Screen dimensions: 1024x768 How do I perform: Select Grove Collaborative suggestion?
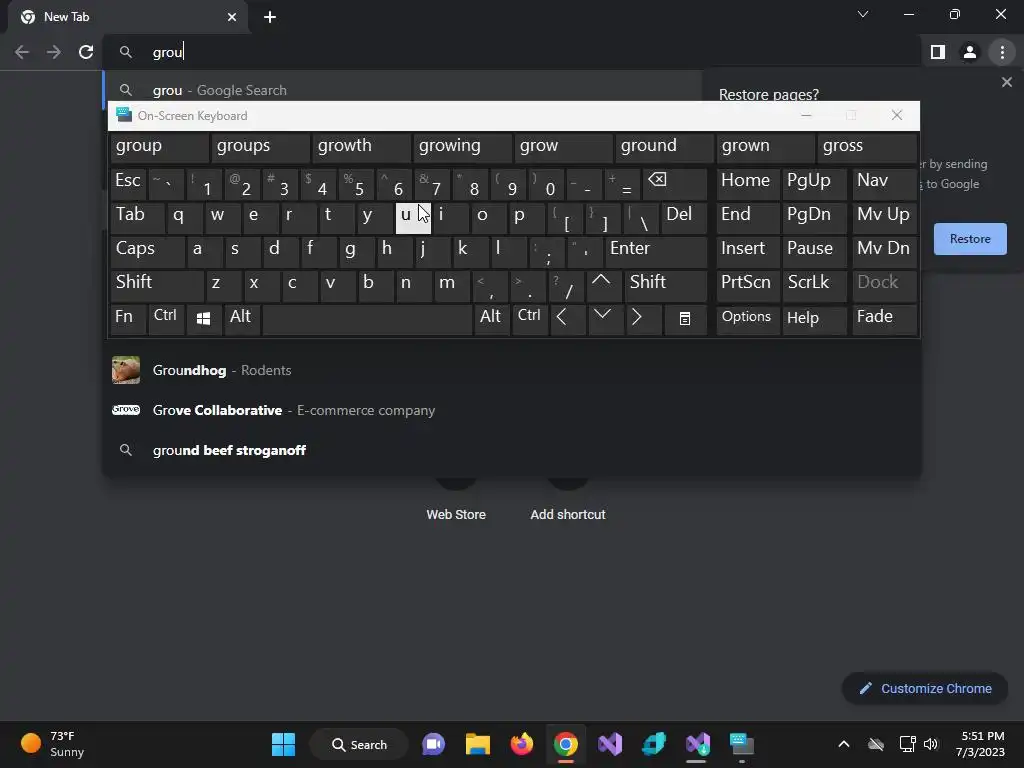[x=512, y=410]
